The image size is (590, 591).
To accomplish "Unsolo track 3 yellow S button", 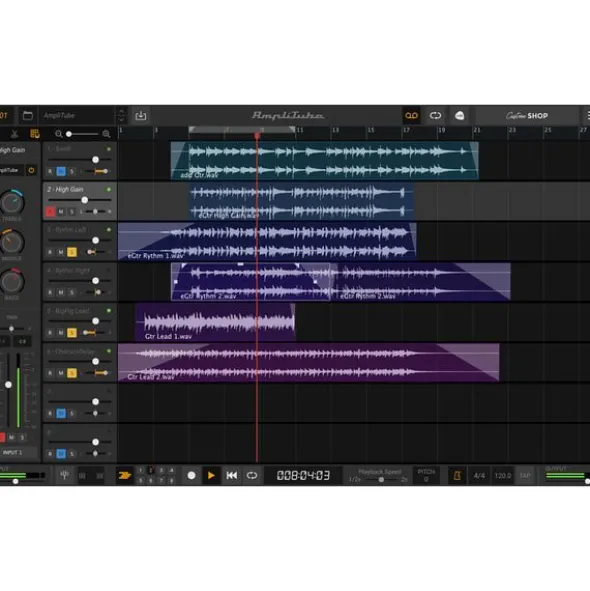I will tap(72, 252).
